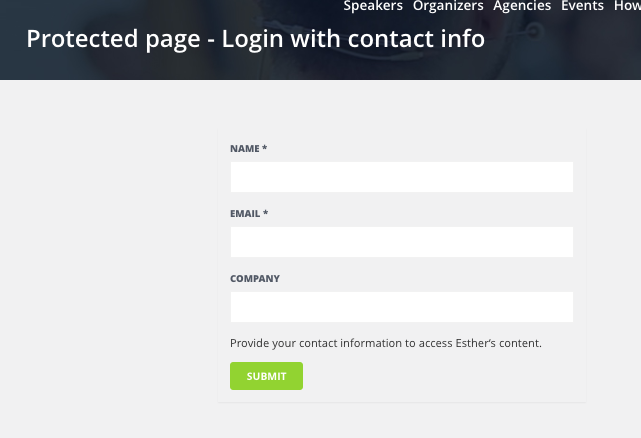Select the Company input box
This screenshot has width=641, height=438.
tap(401, 307)
